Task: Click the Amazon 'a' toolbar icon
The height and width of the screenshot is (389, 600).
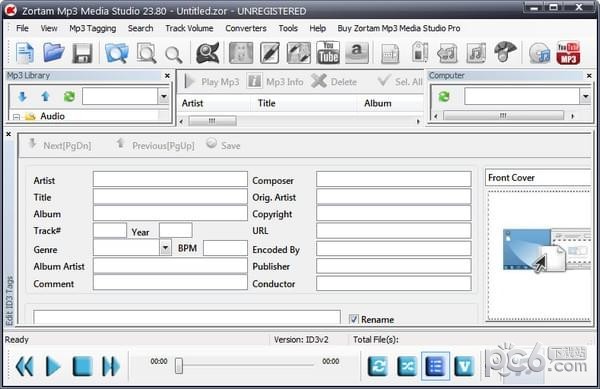Action: [357, 52]
